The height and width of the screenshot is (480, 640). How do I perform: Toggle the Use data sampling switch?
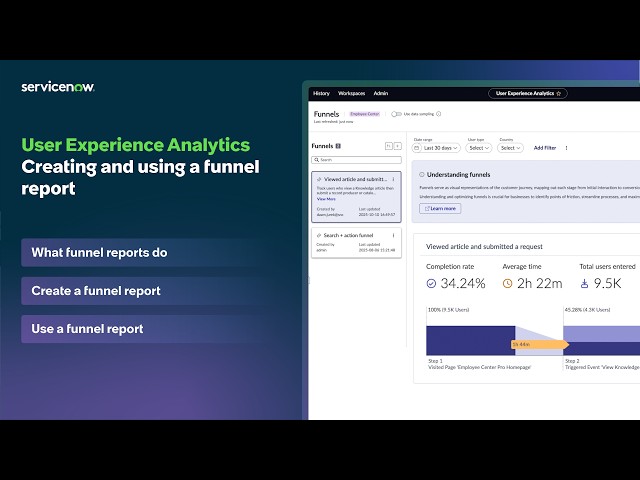coord(396,114)
